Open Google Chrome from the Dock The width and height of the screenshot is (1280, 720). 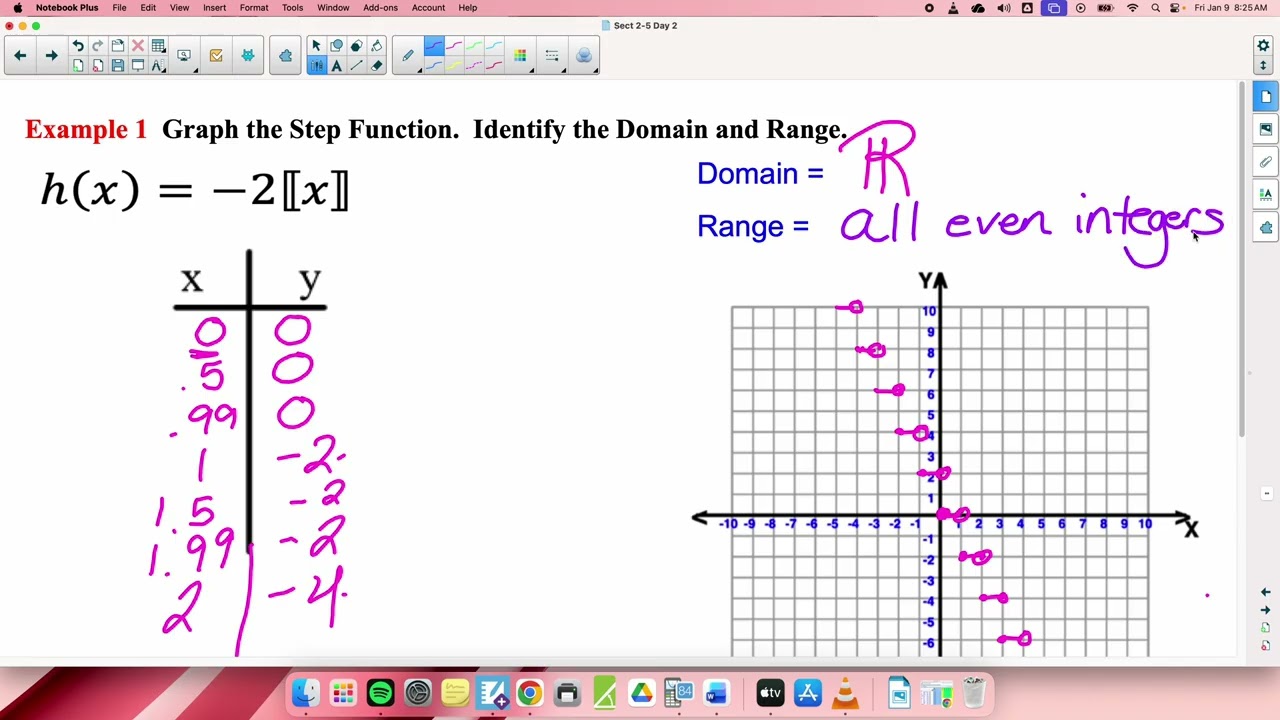tap(529, 693)
